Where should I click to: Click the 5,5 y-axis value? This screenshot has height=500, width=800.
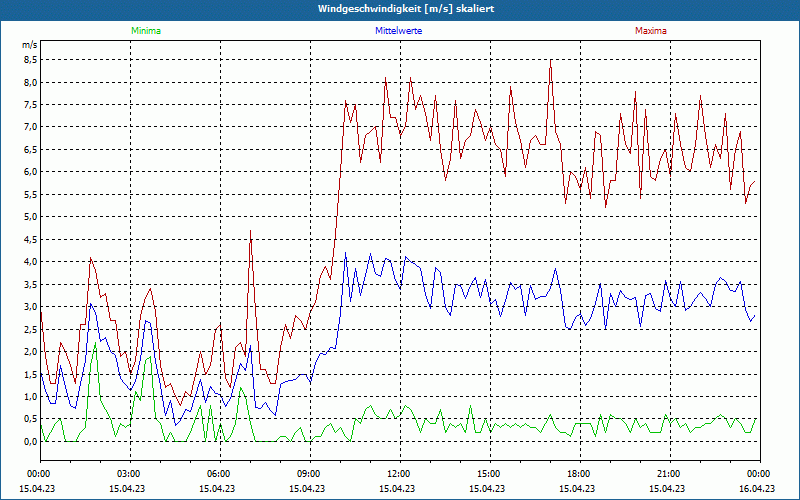click(31, 194)
